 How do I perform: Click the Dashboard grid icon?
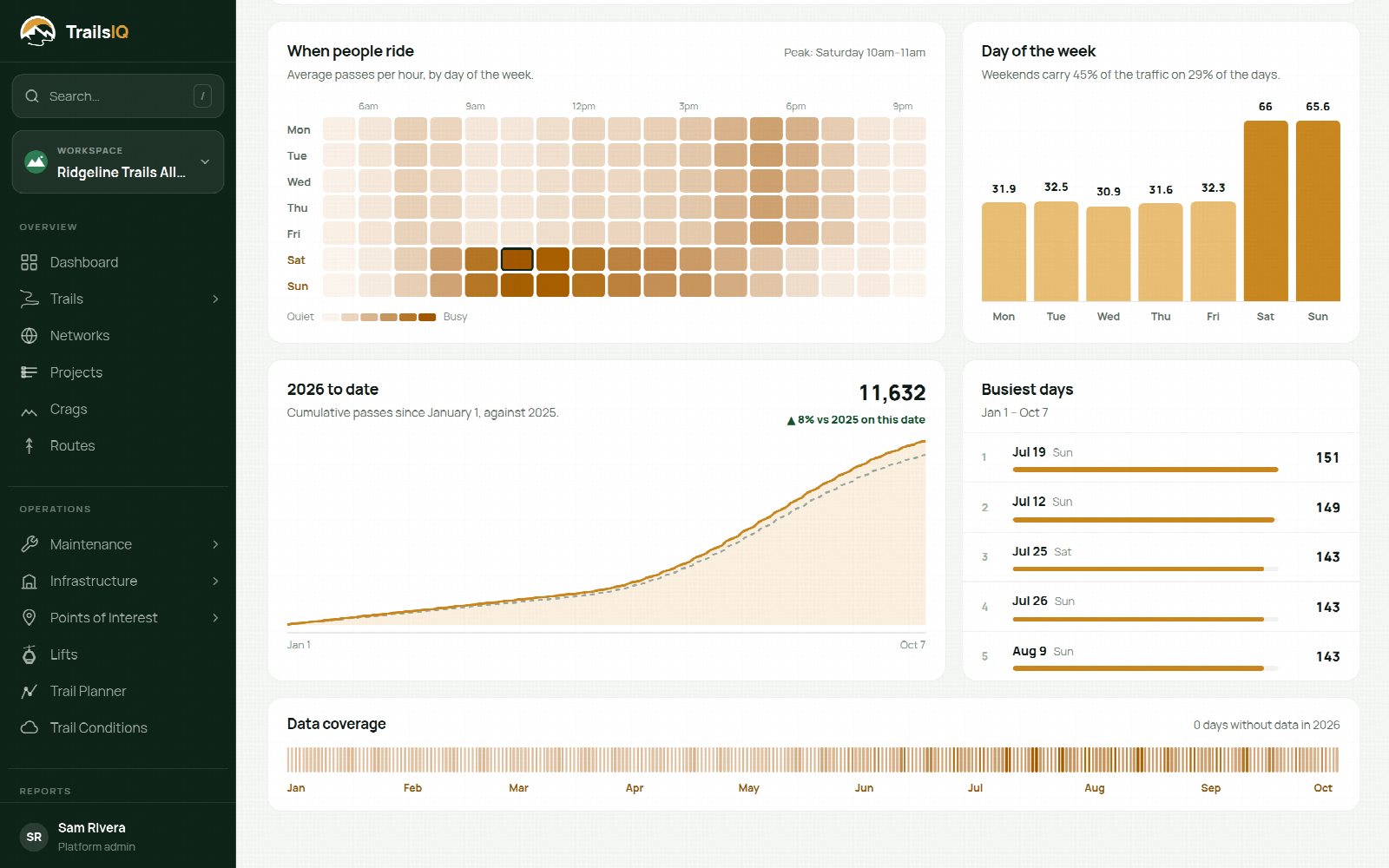[x=30, y=262]
